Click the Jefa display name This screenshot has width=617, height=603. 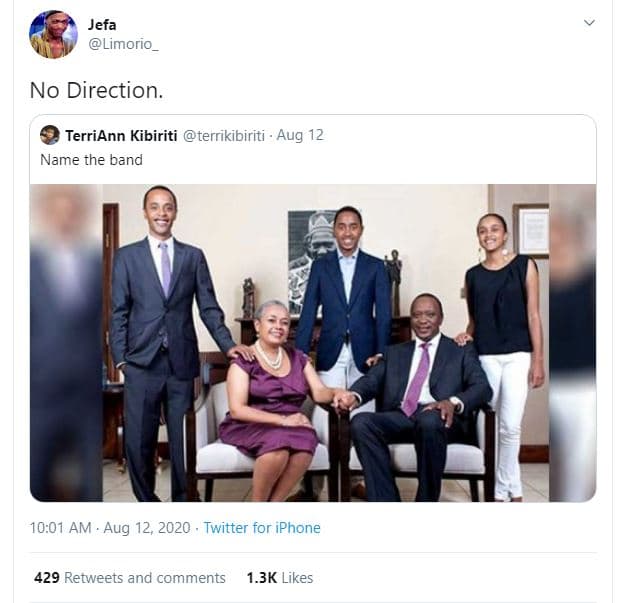[x=102, y=24]
